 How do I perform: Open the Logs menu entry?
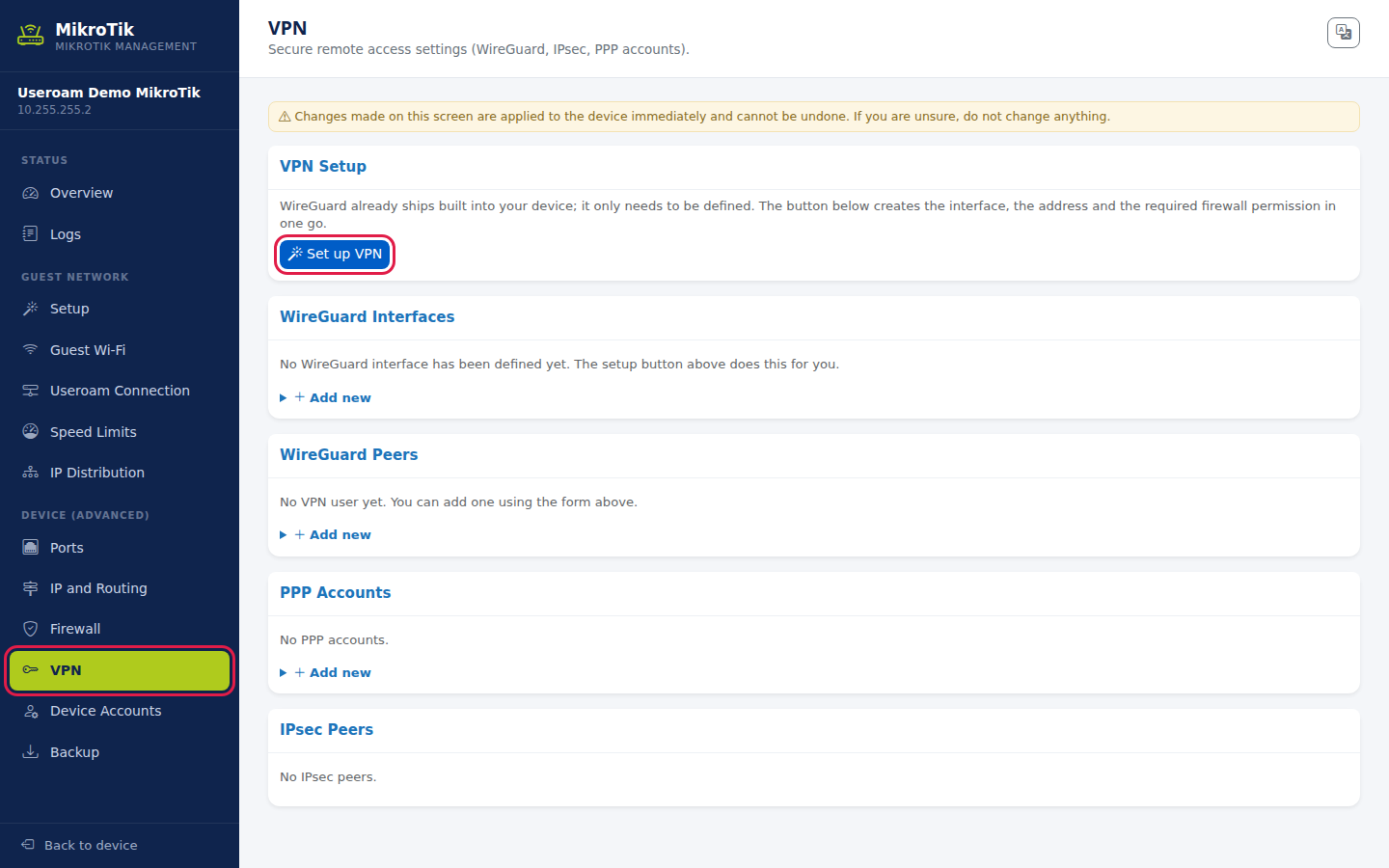(120, 234)
